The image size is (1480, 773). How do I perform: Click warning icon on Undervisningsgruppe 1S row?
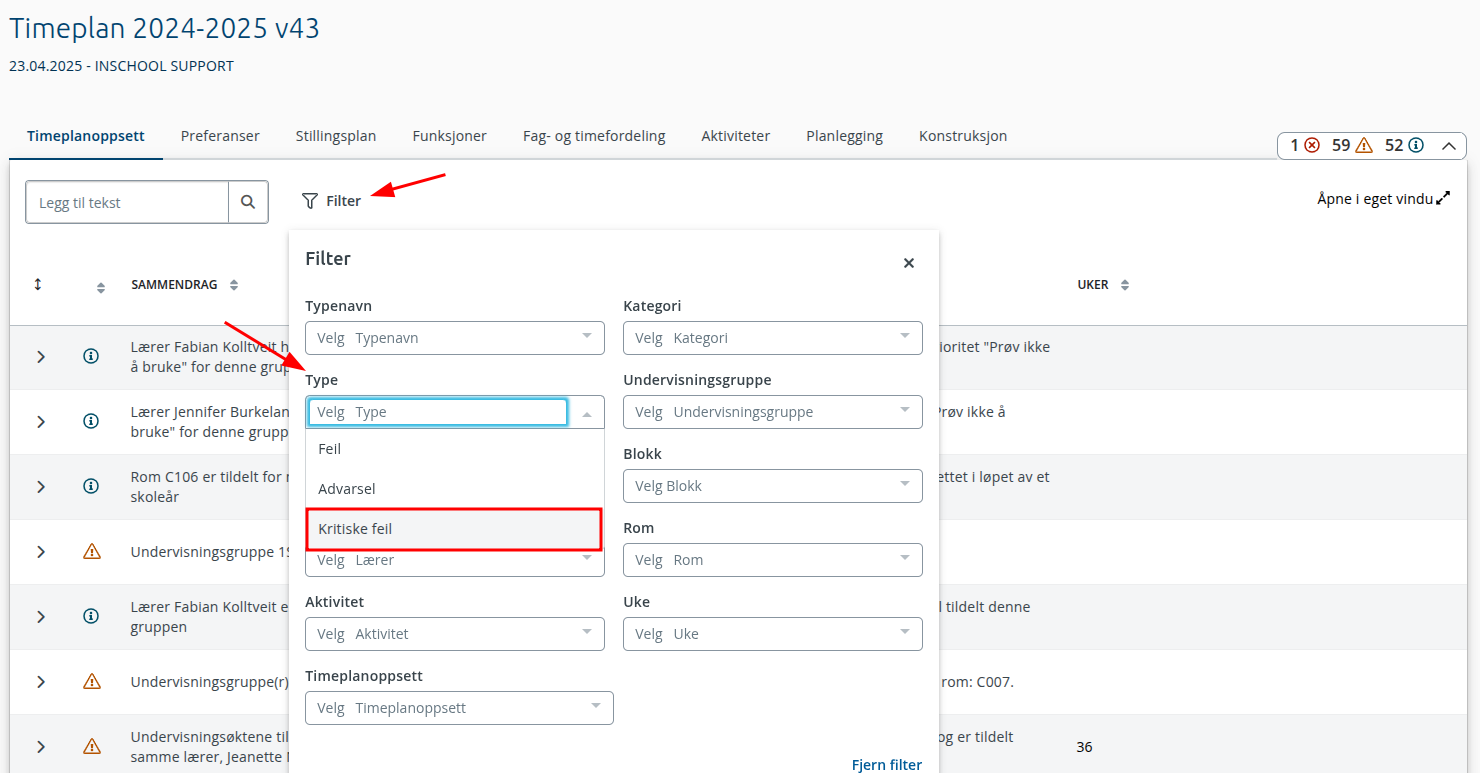tap(92, 551)
